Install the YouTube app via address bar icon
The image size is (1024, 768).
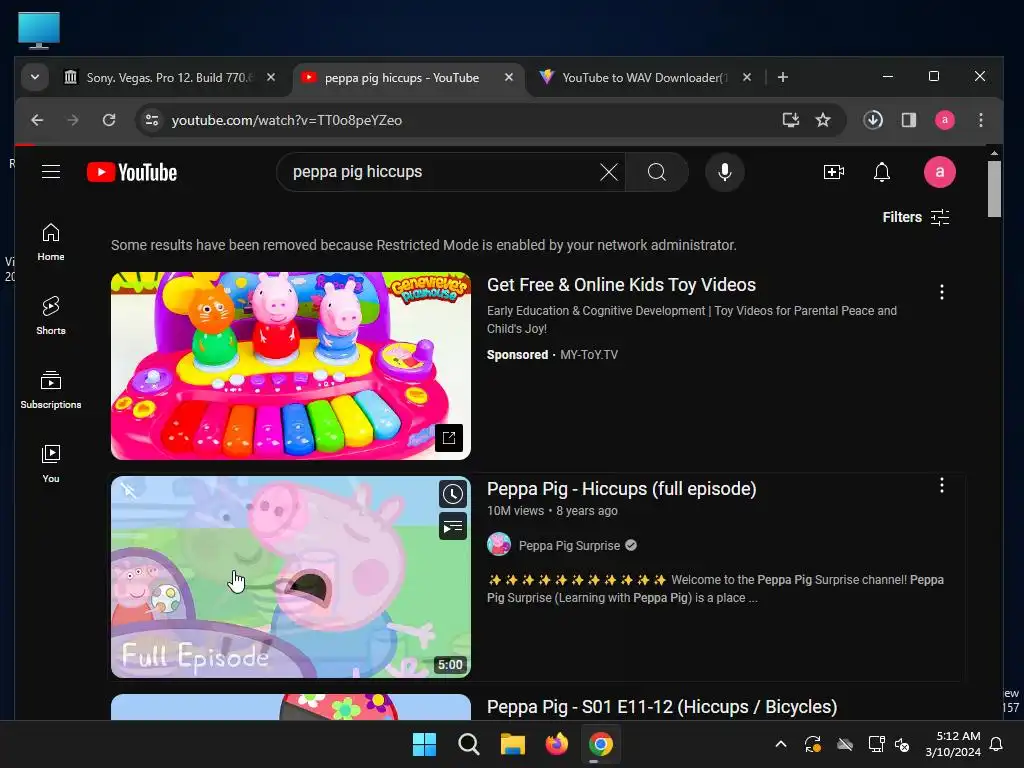(791, 120)
